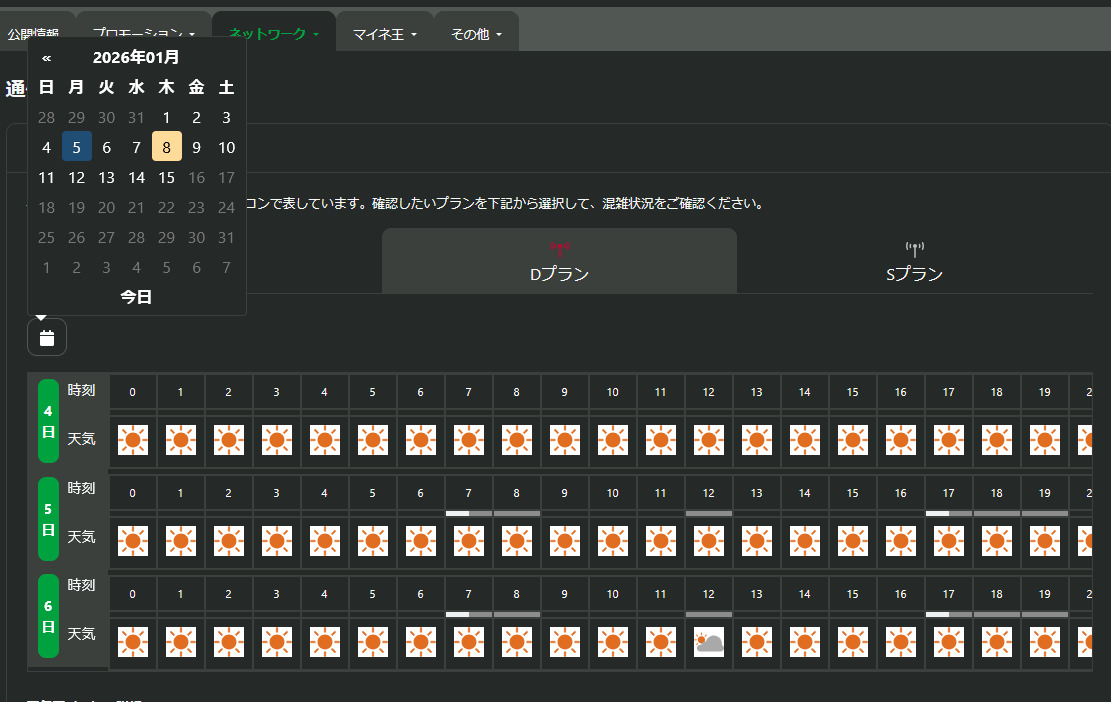
Task: Switch to the Sプラン tab
Action: pos(914,273)
